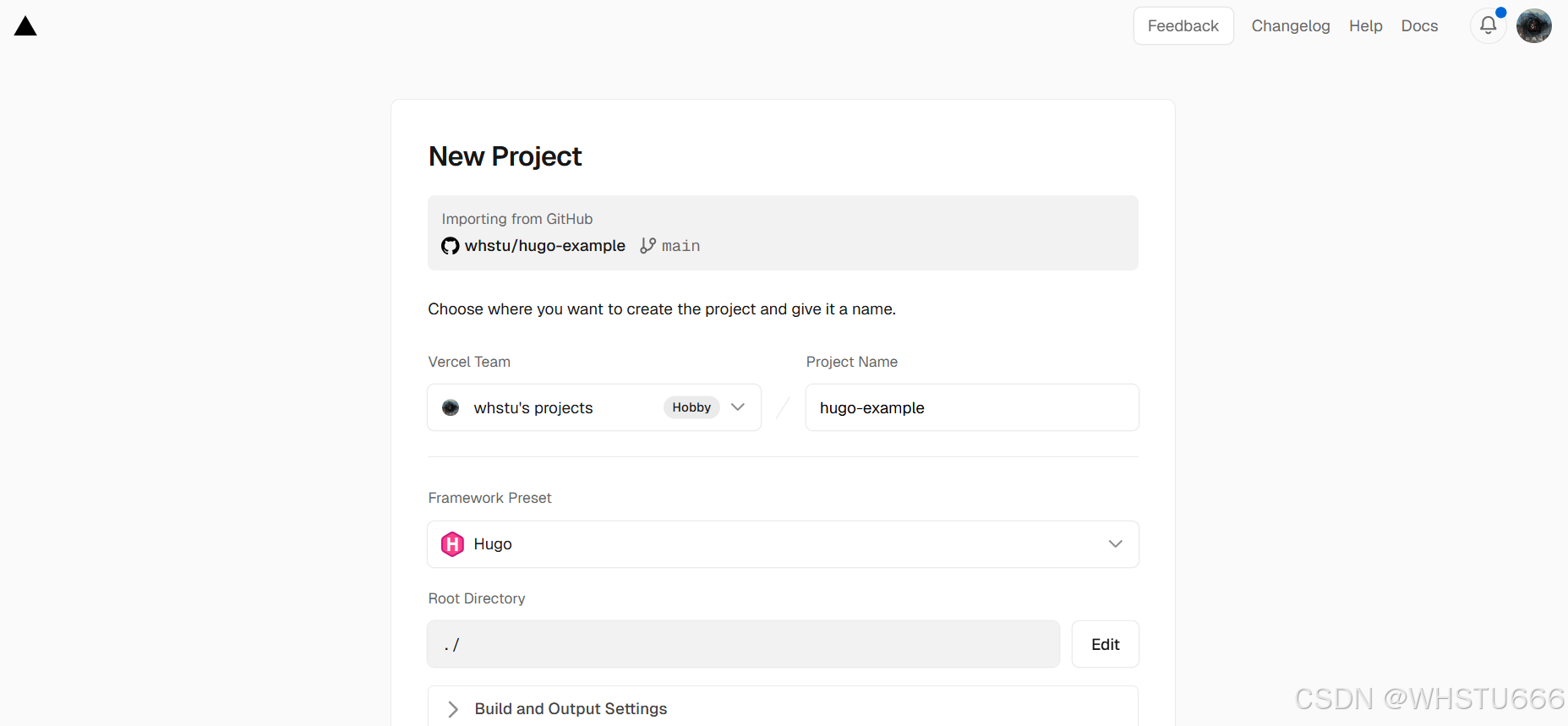This screenshot has width=1568, height=726.
Task: Click the main branch label
Action: tap(681, 246)
